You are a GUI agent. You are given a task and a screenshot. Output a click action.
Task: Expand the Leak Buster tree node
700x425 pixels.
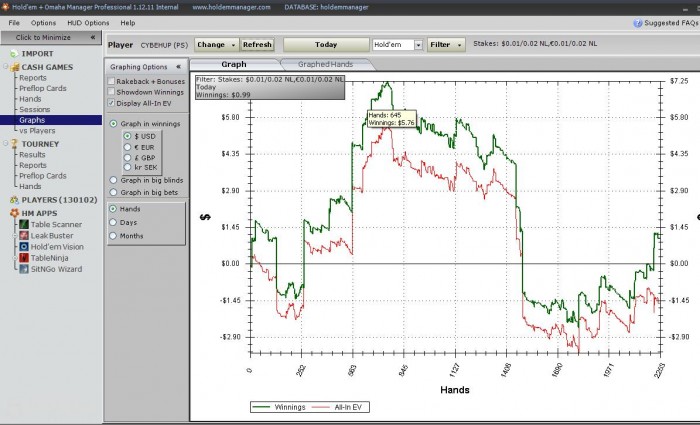tap(15, 236)
